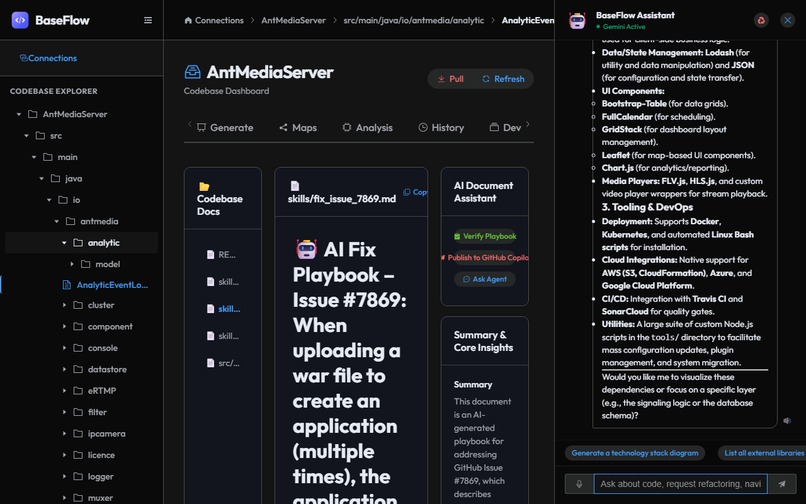Viewport: 806px width, 504px height.
Task: Click the Pull button
Action: (450, 79)
